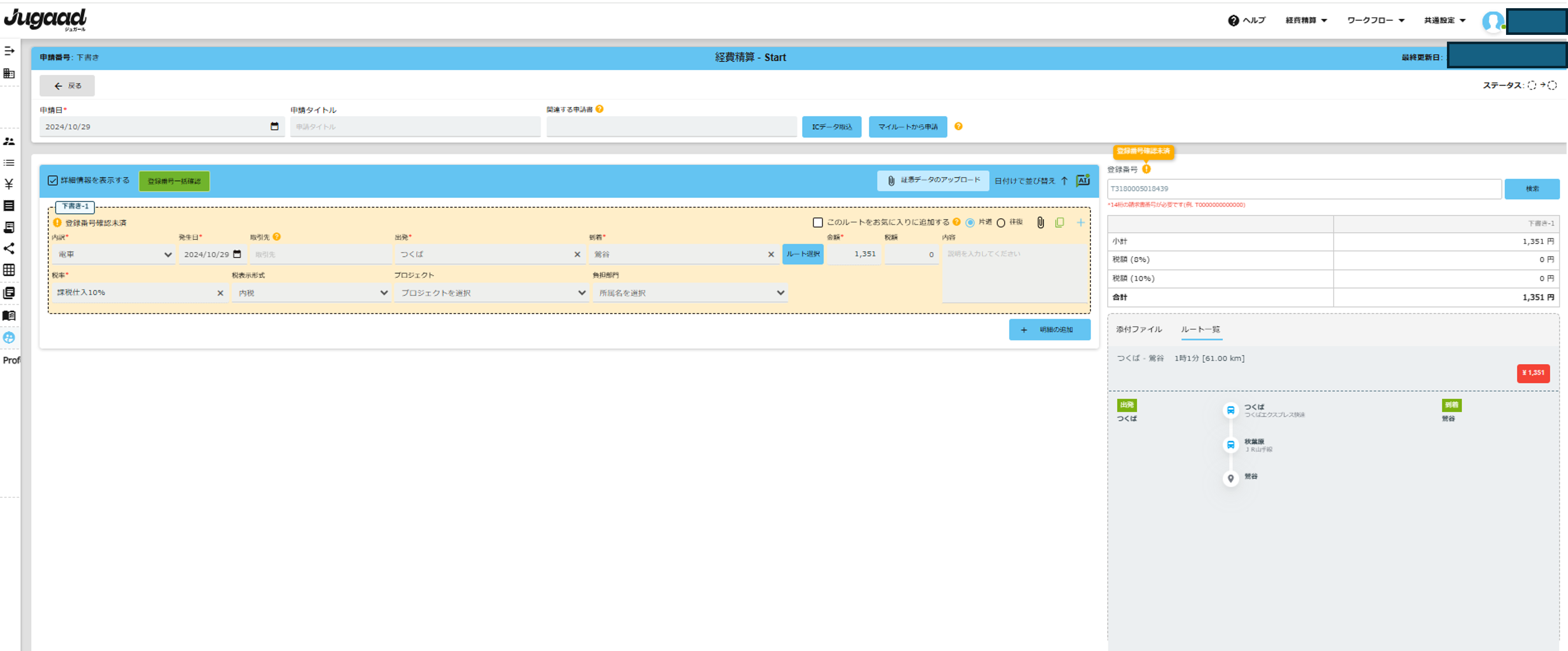Screen dimensions: 1568x651
Task: Clear the つくば departure field with X
Action: pyautogui.click(x=577, y=254)
